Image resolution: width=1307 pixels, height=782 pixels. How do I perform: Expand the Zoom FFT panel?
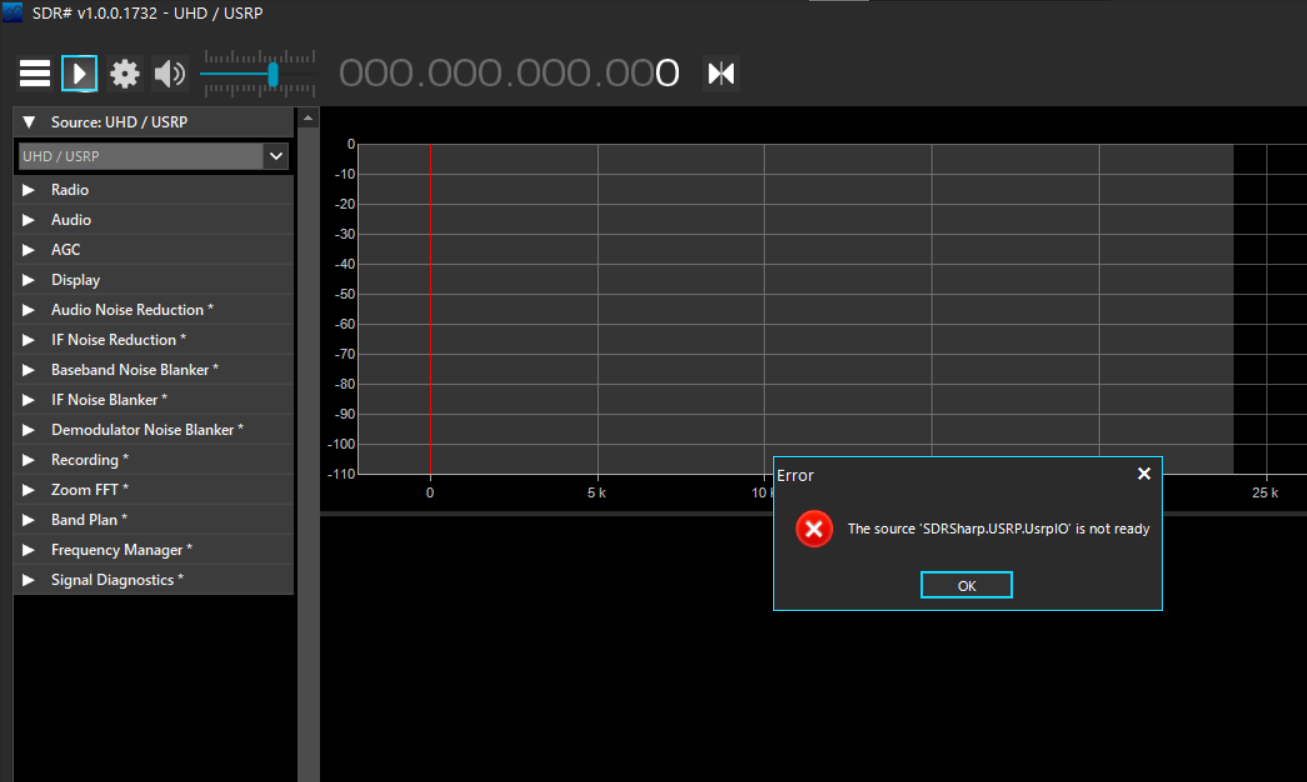[154, 490]
